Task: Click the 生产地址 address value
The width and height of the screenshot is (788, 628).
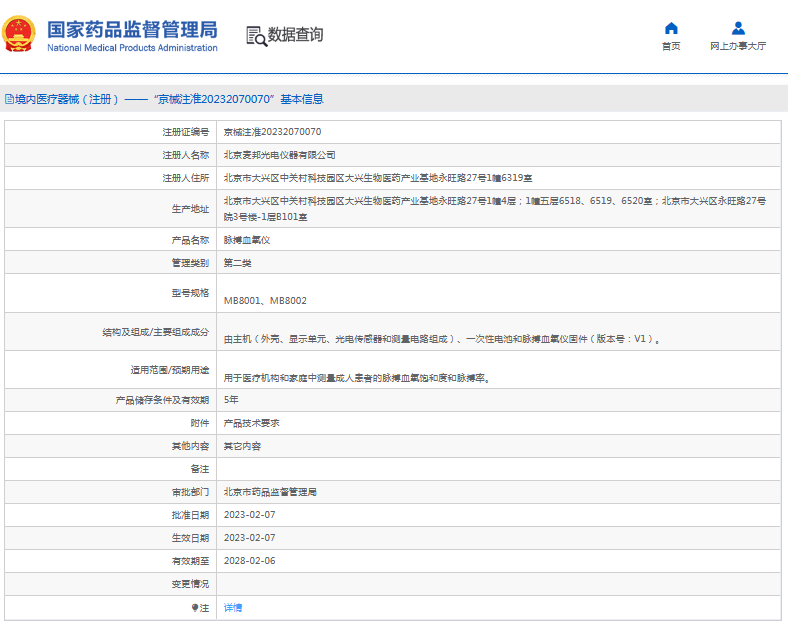Action: [495, 208]
